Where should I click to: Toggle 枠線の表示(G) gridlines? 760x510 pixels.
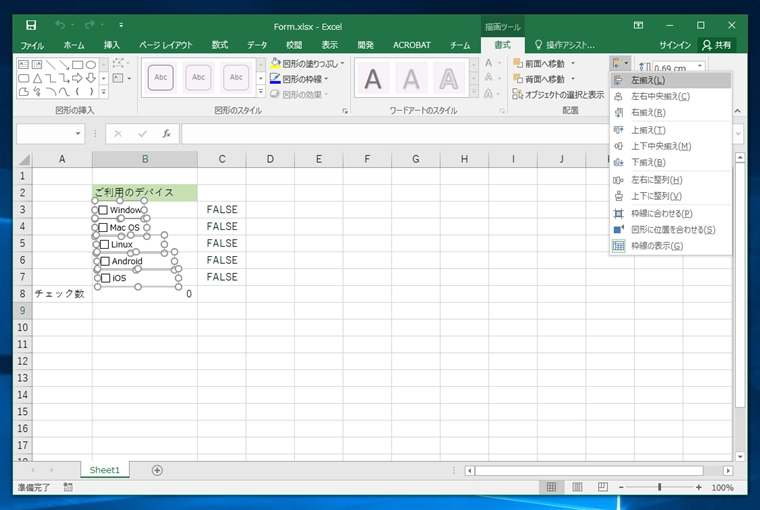coord(670,246)
